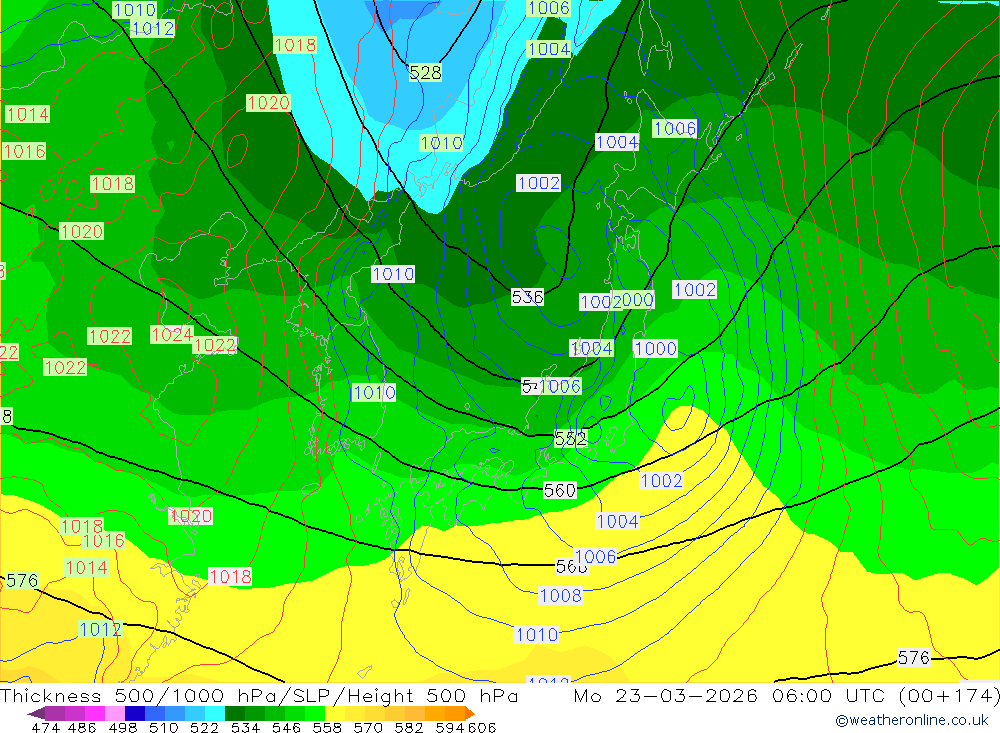The width and height of the screenshot is (1000, 733).
Task: Click the dark blue legend color swatch
Action: click(135, 713)
